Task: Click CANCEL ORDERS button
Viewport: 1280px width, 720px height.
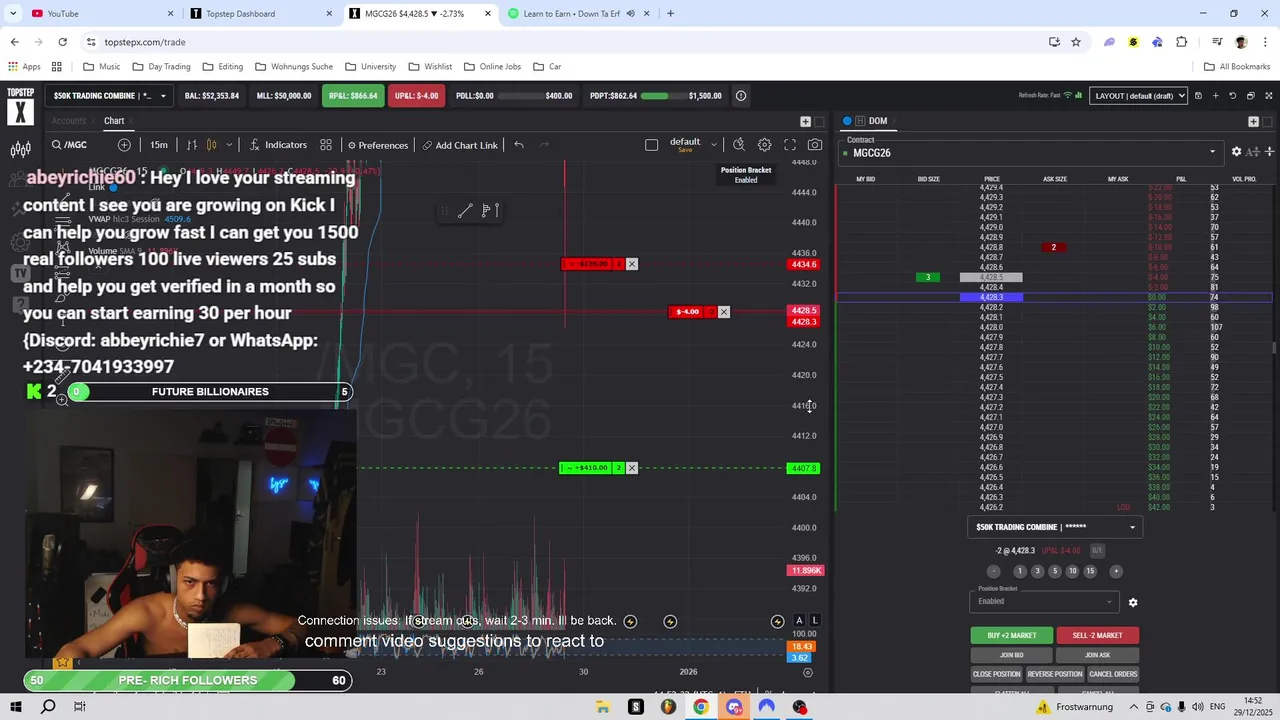Action: 1113,674
